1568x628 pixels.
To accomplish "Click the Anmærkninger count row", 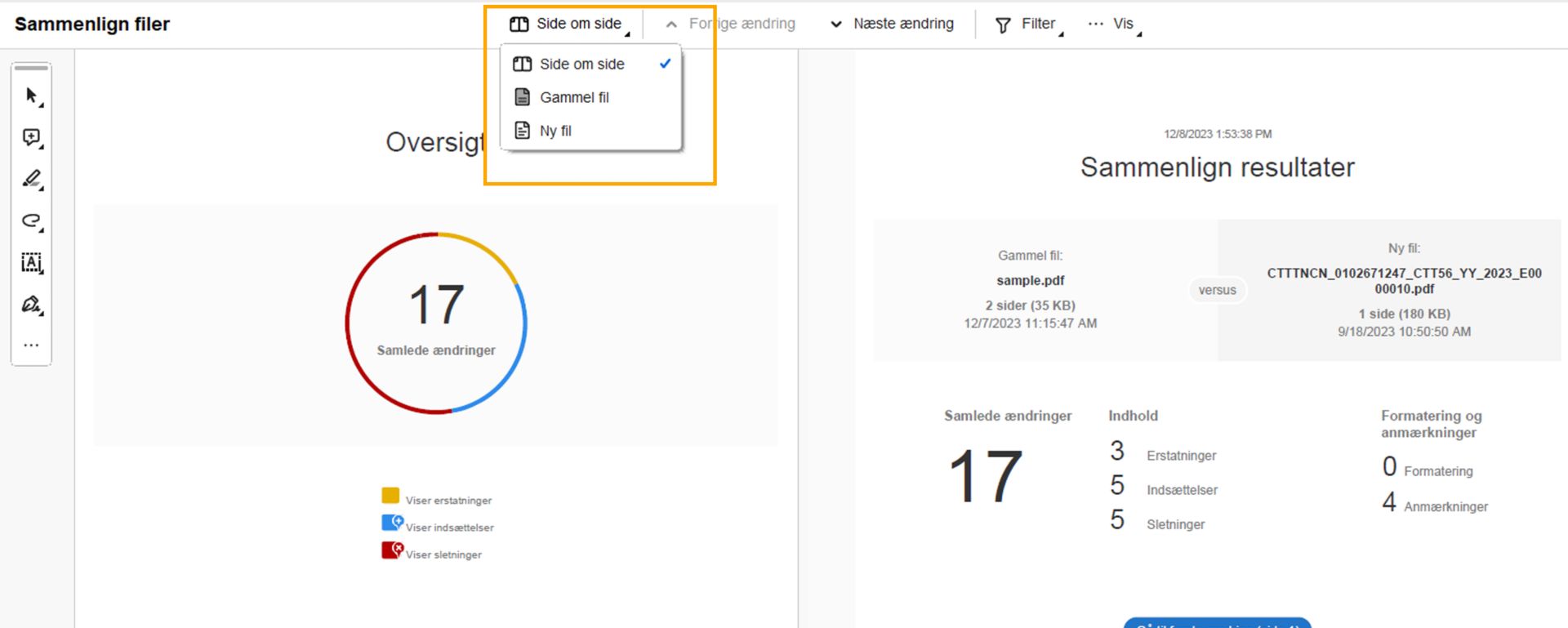I will [1435, 503].
